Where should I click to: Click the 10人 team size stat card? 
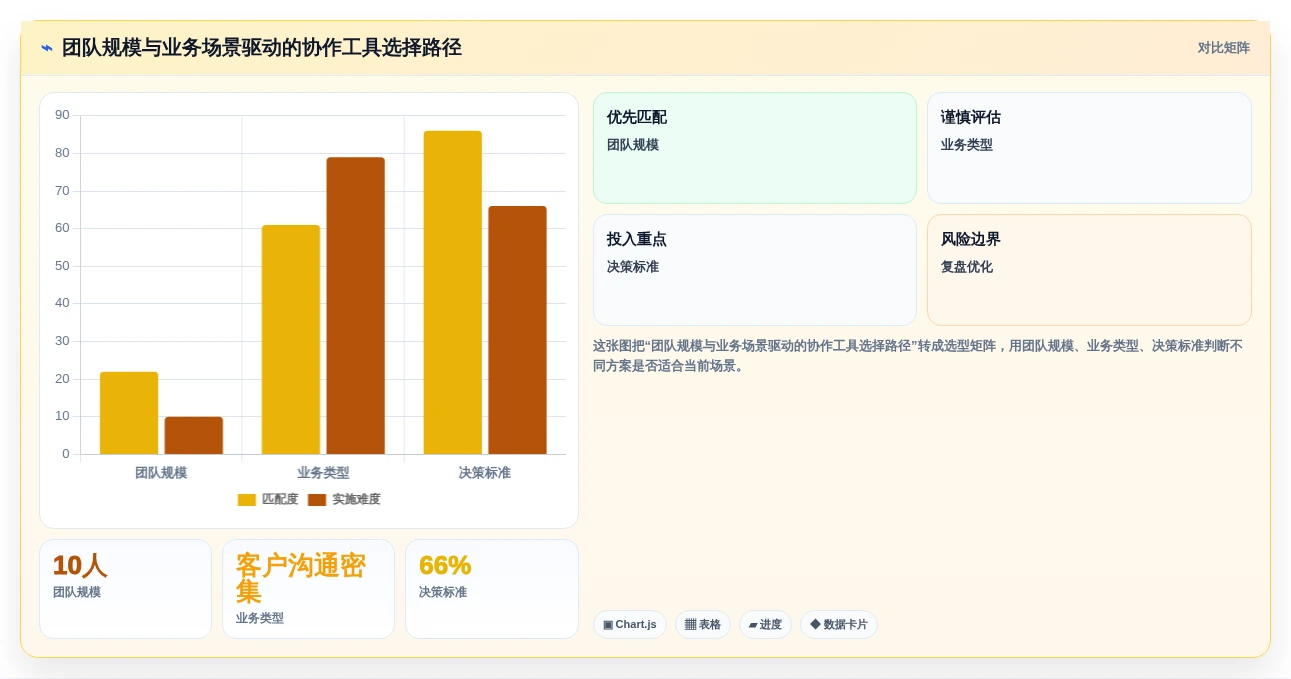tap(125, 589)
